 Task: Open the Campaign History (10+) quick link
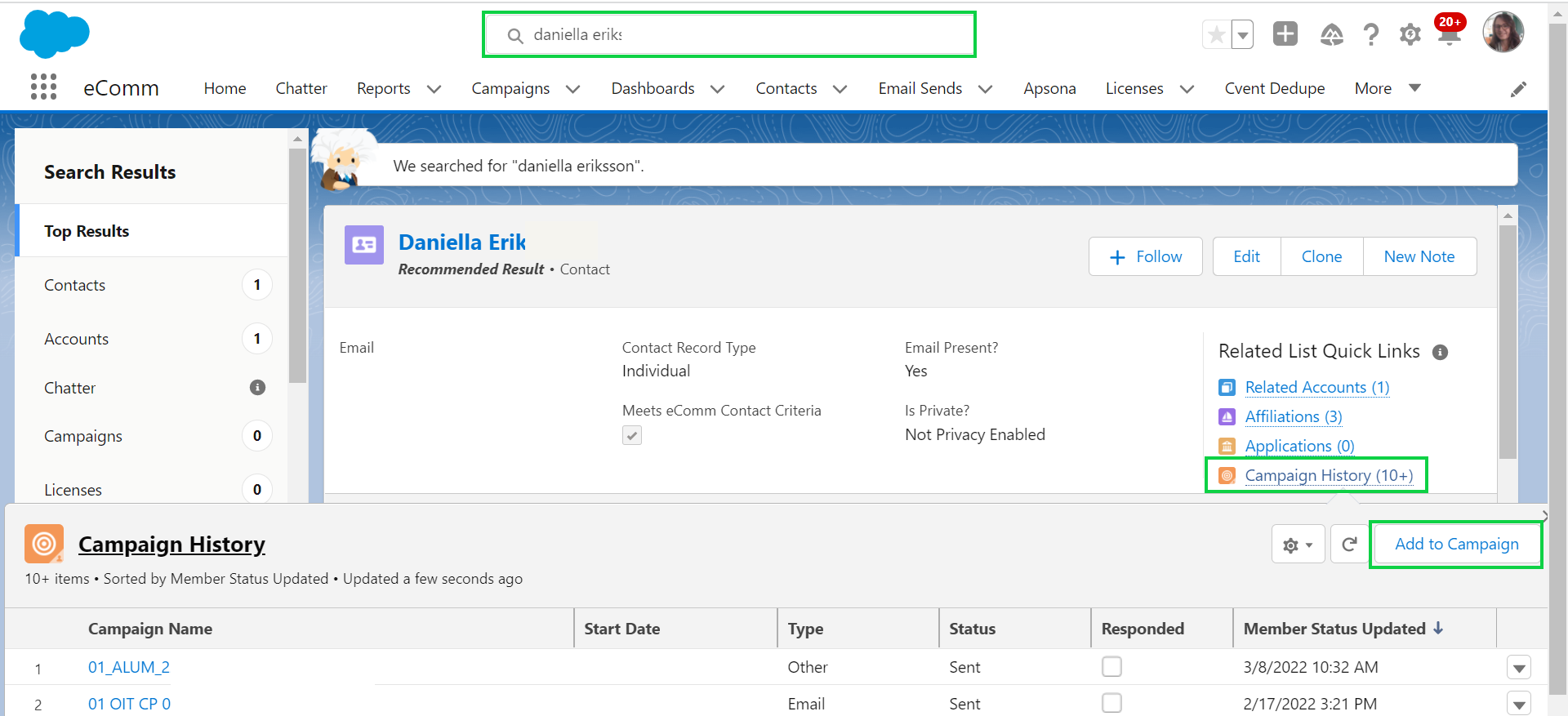[x=1329, y=475]
